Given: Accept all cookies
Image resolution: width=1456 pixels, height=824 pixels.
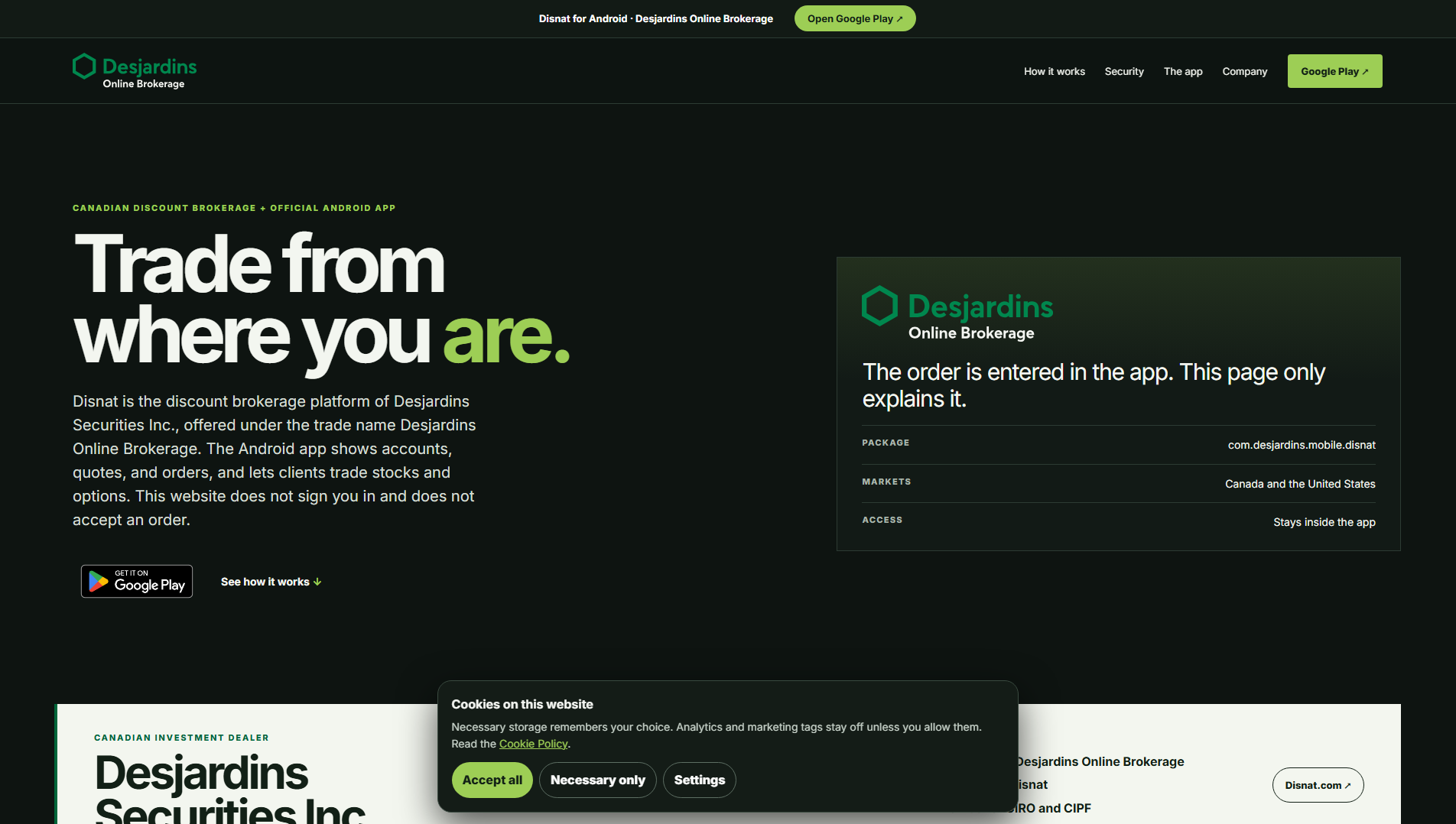Looking at the screenshot, I should [x=492, y=780].
